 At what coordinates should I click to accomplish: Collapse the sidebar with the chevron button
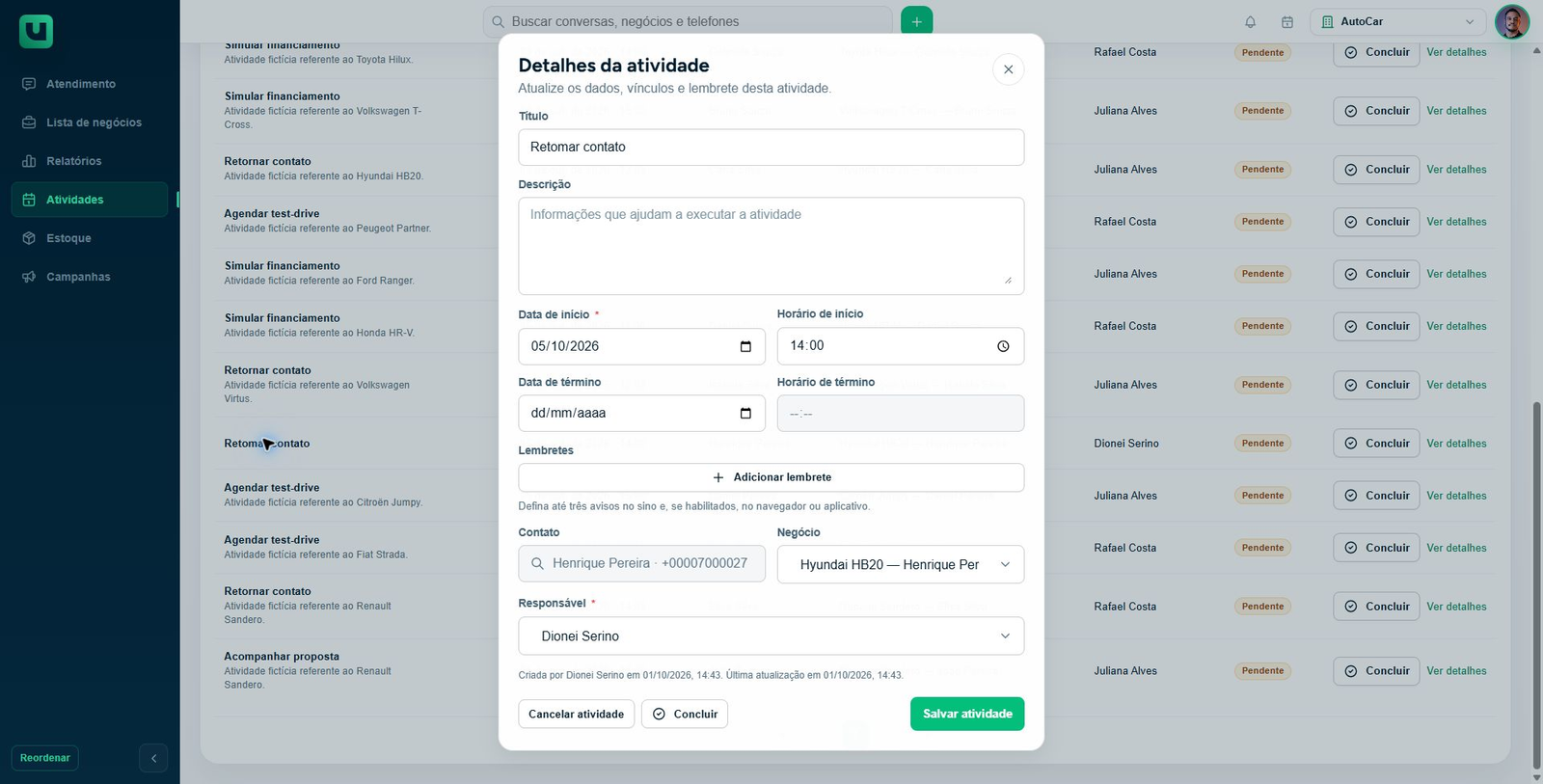[153, 758]
